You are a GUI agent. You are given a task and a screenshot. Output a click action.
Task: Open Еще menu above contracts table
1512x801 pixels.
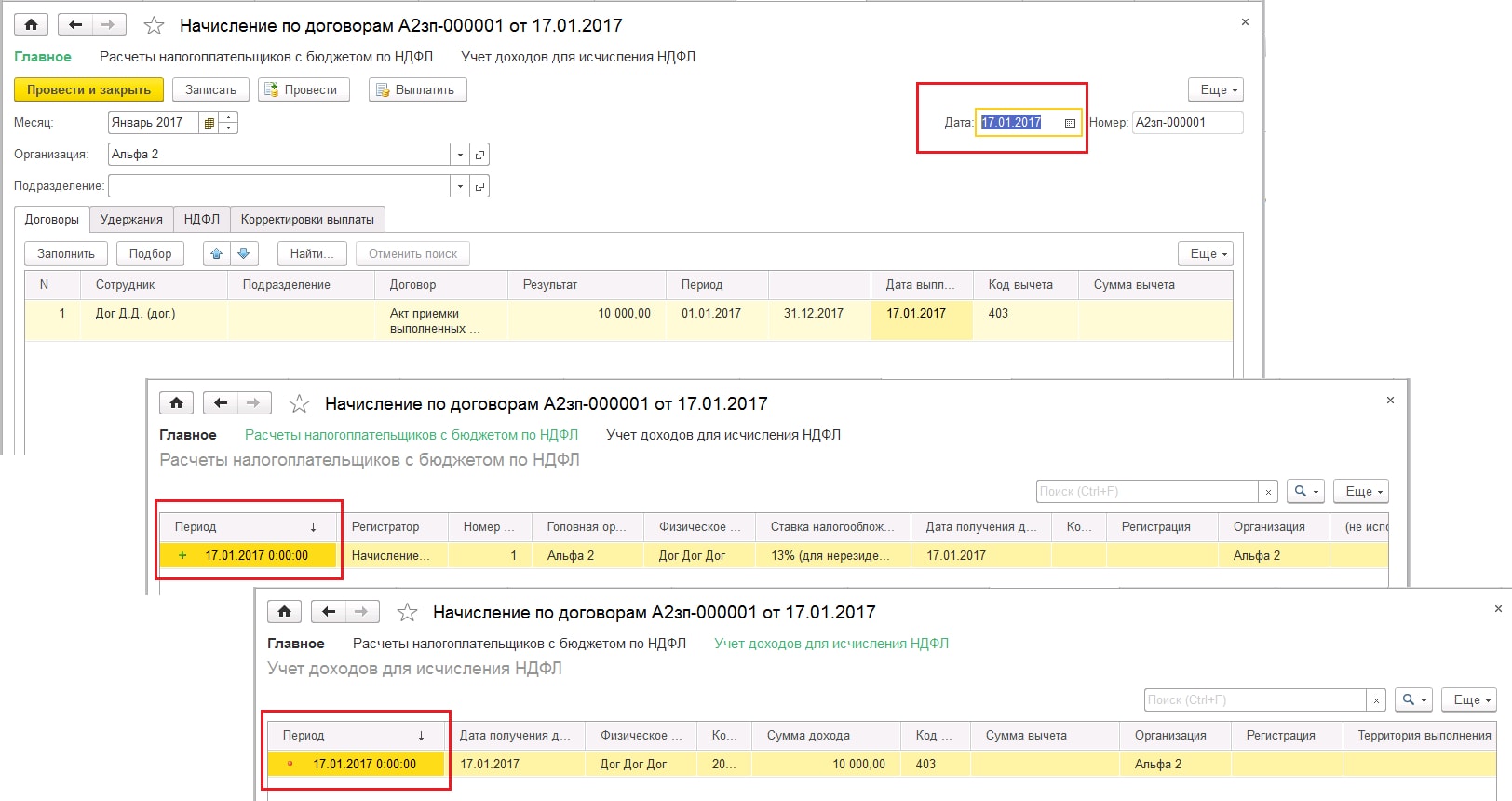(1206, 253)
